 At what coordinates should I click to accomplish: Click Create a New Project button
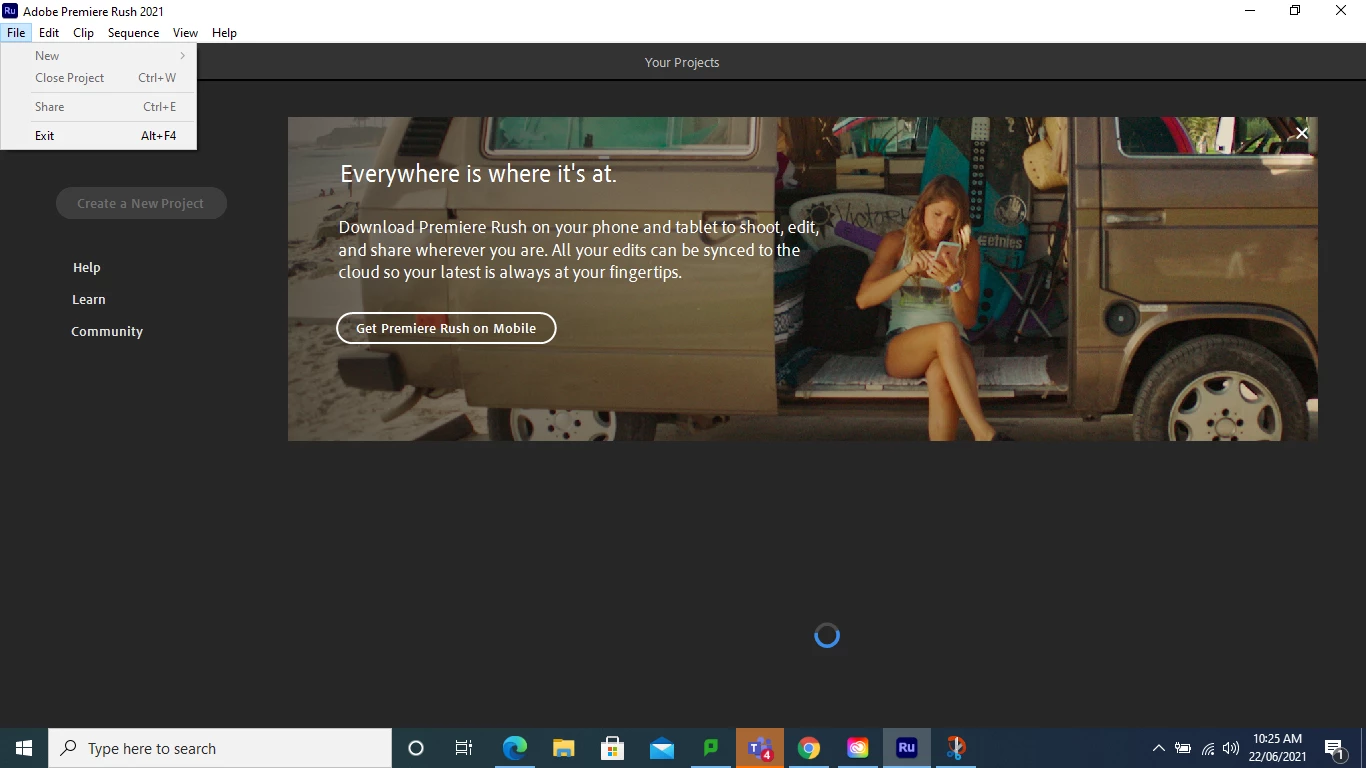point(141,203)
